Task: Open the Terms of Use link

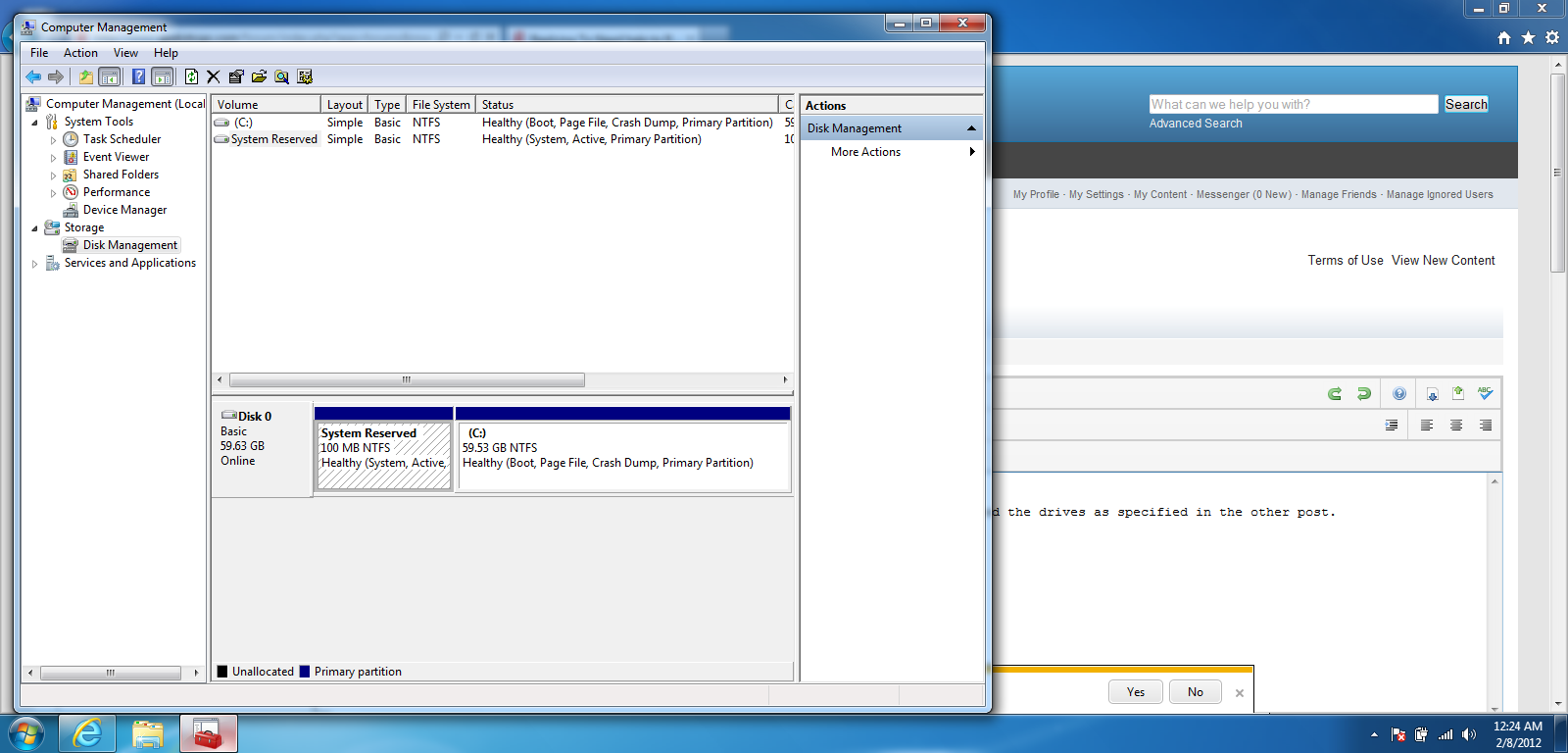Action: [1346, 260]
